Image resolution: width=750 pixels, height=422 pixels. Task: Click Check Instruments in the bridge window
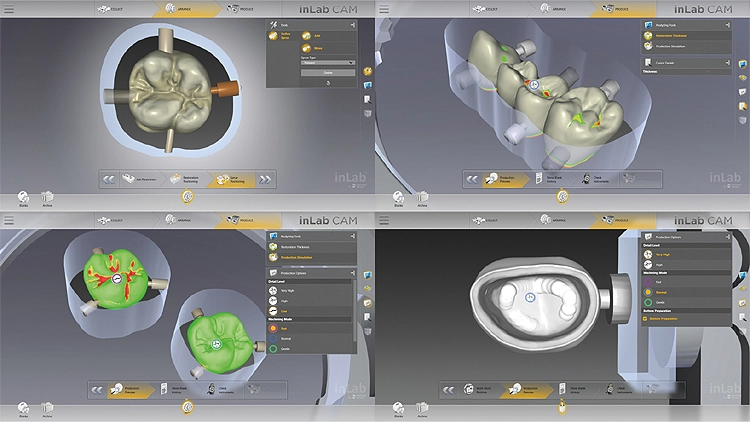coord(596,179)
